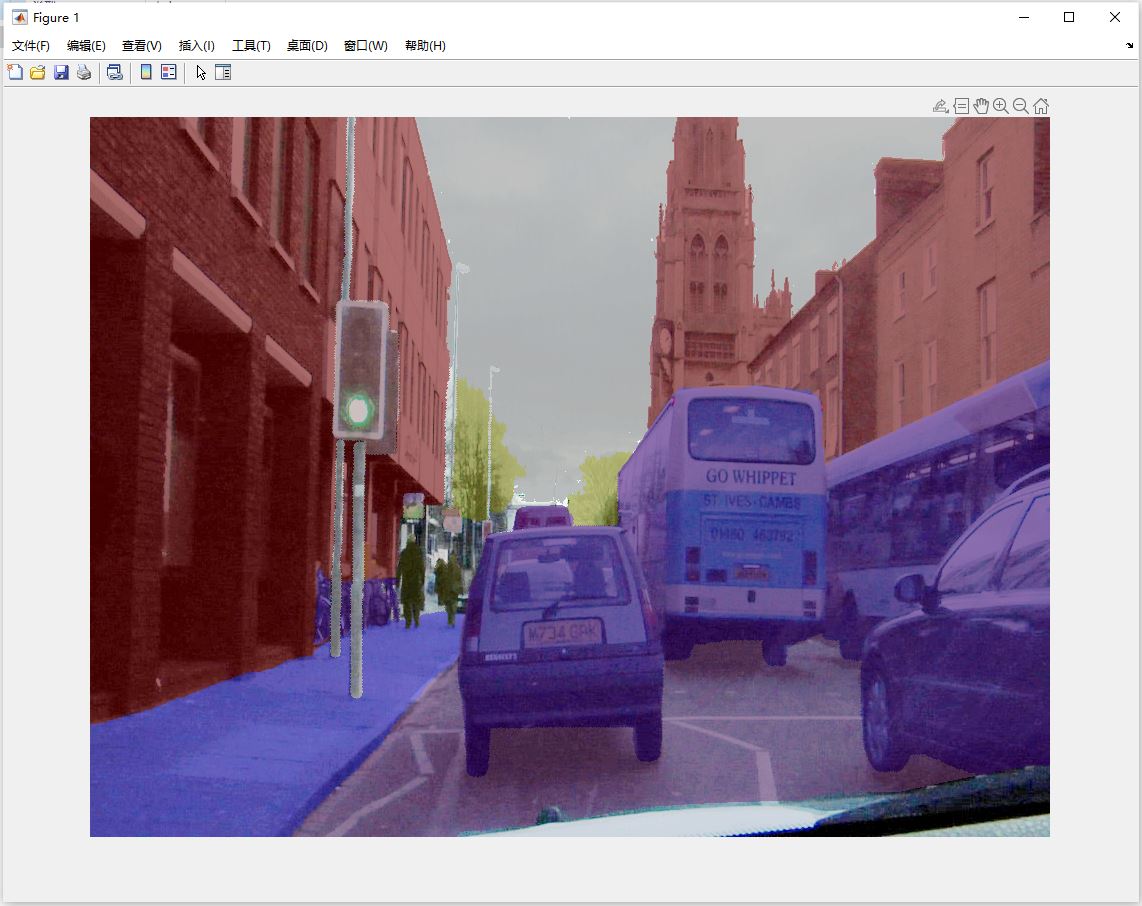Select the Zoom In magnifier
This screenshot has width=1142, height=906.
1001,106
